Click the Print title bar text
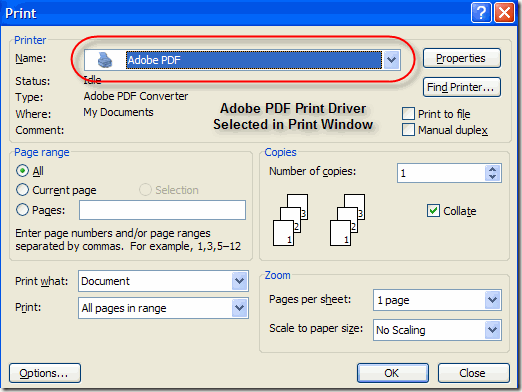 pyautogui.click(x=21, y=13)
